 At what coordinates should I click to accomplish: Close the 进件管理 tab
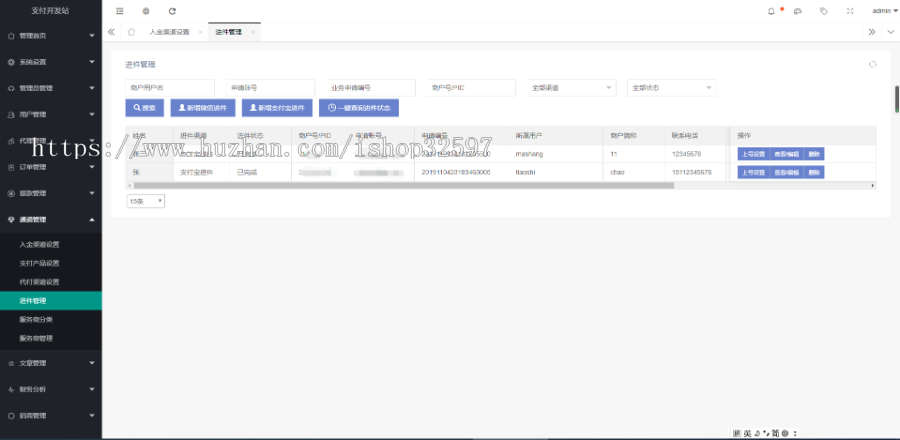pyautogui.click(x=253, y=32)
